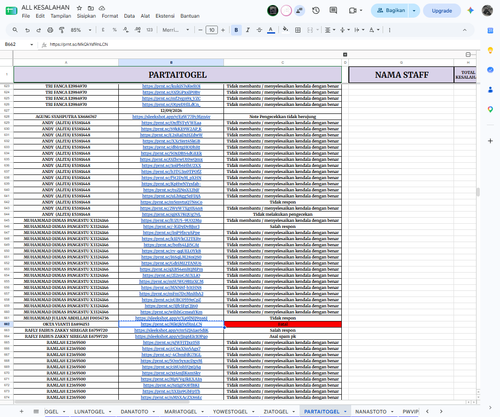Viewport: 500px width, 417px height.
Task: Open the Format menu
Action: (x=110, y=16)
